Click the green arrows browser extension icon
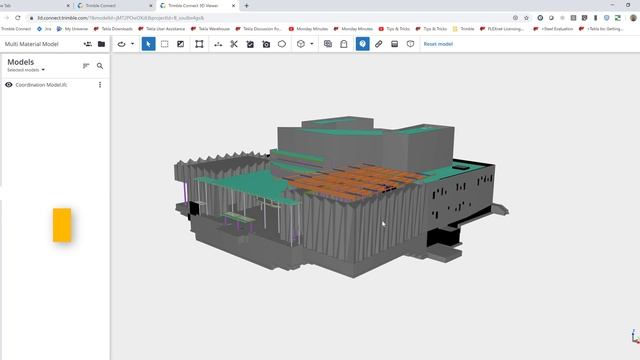Screen dimensions: 640x360 [618, 18]
